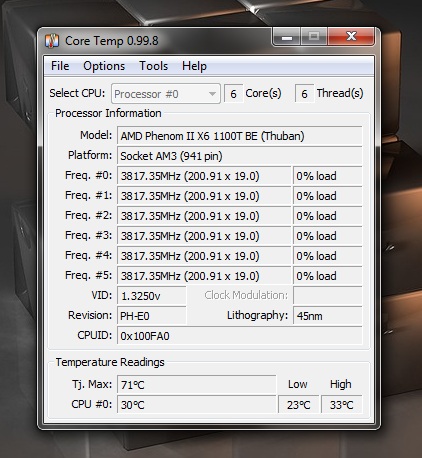
Task: Click the Lithography 45nm field
Action: [327, 316]
